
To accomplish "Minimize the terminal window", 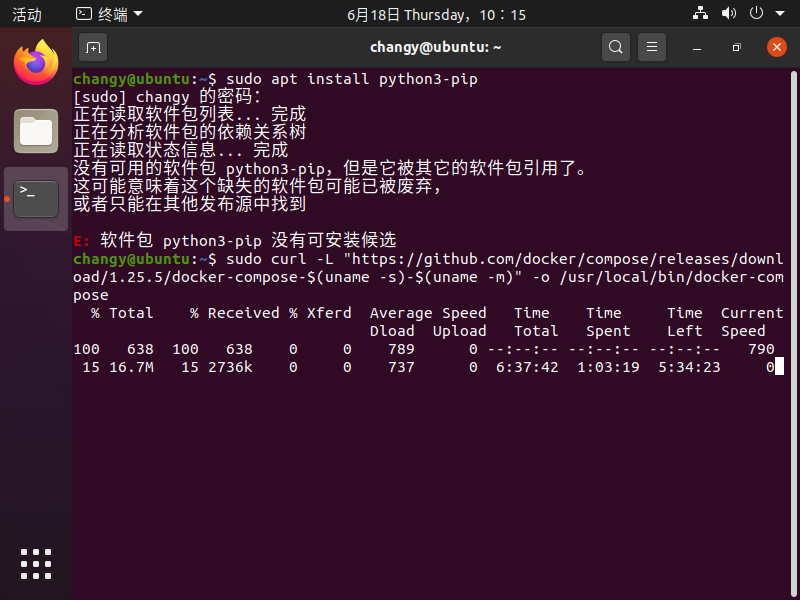I will coord(697,47).
